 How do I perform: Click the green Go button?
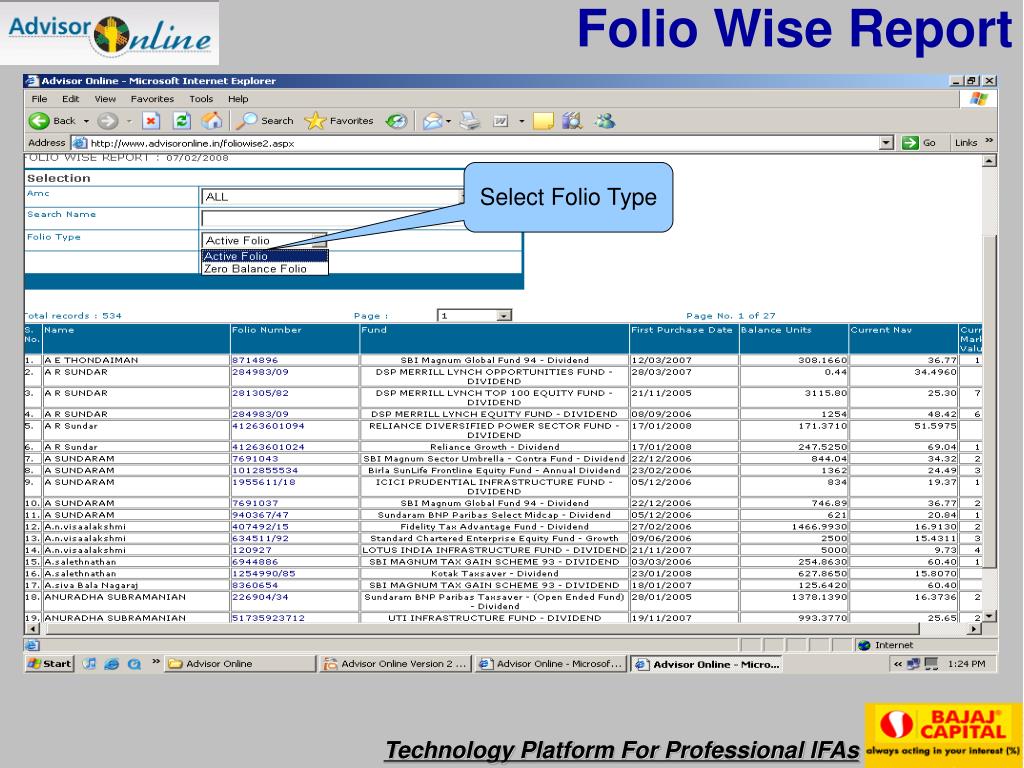(919, 142)
